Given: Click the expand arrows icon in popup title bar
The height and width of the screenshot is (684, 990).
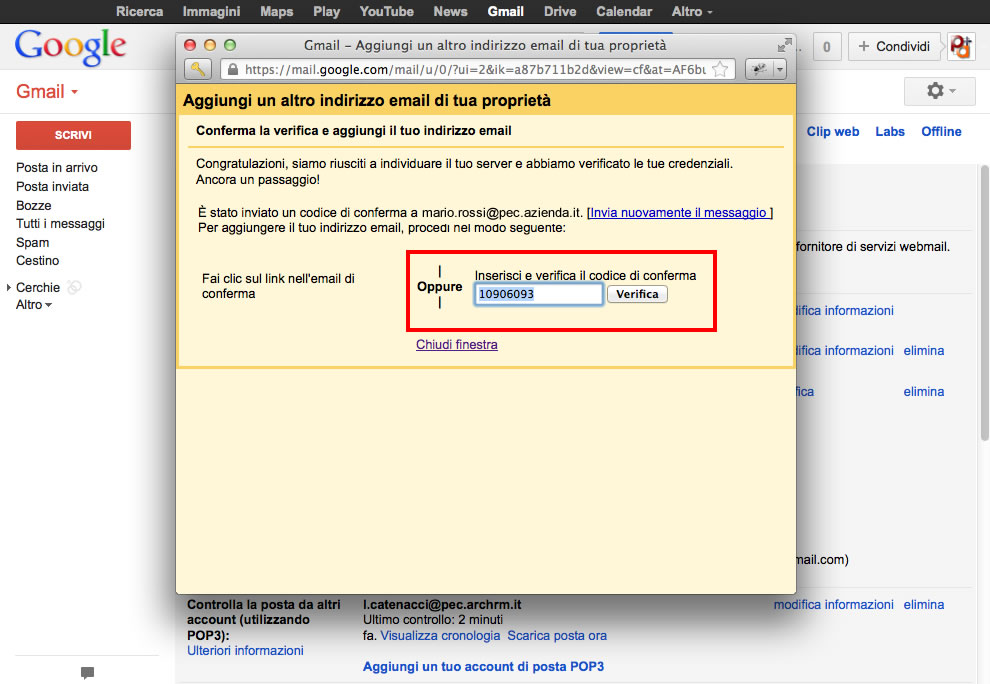Looking at the screenshot, I should coord(784,45).
